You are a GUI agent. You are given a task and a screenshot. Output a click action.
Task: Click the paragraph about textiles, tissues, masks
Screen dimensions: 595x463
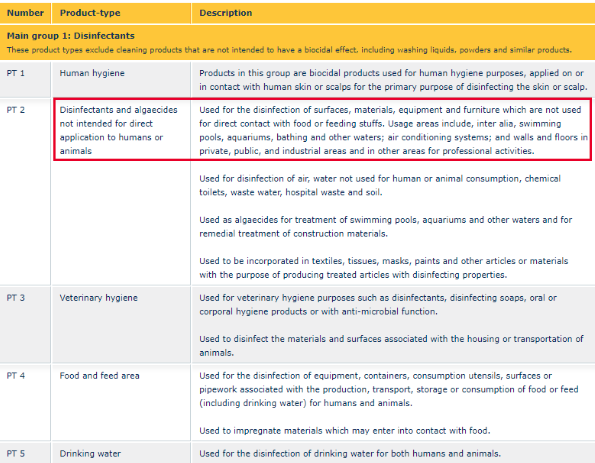[384, 268]
